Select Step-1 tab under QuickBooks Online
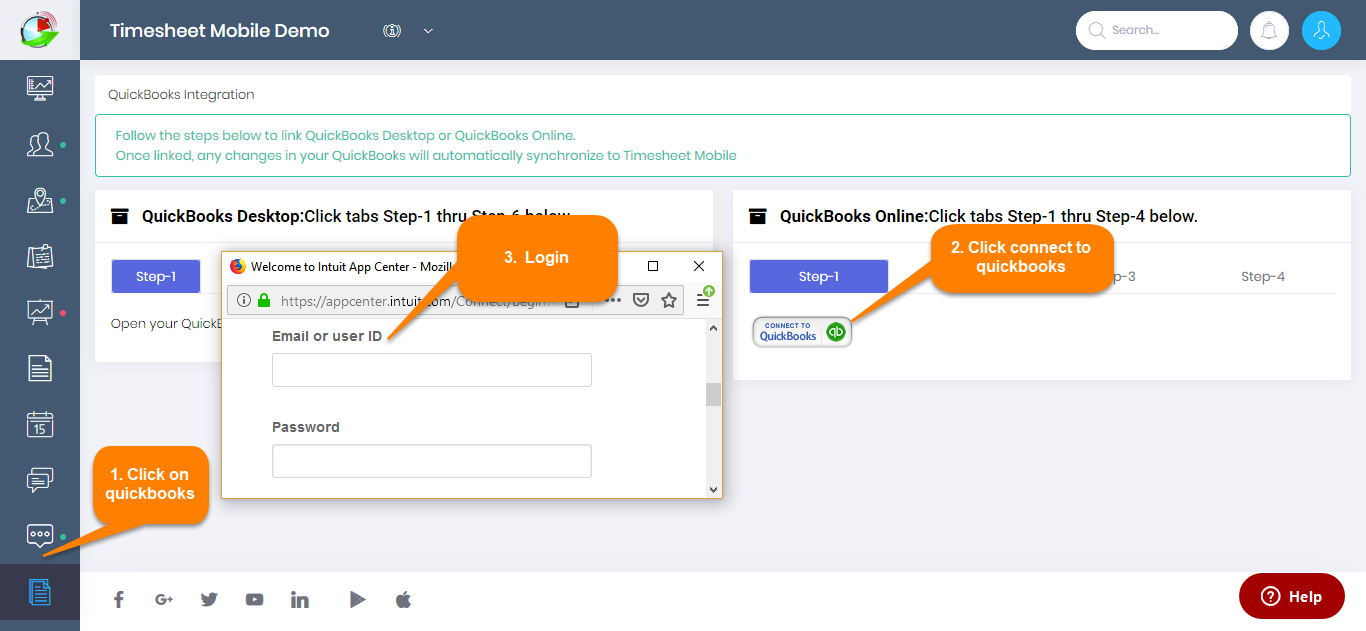This screenshot has height=631, width=1366. click(819, 276)
